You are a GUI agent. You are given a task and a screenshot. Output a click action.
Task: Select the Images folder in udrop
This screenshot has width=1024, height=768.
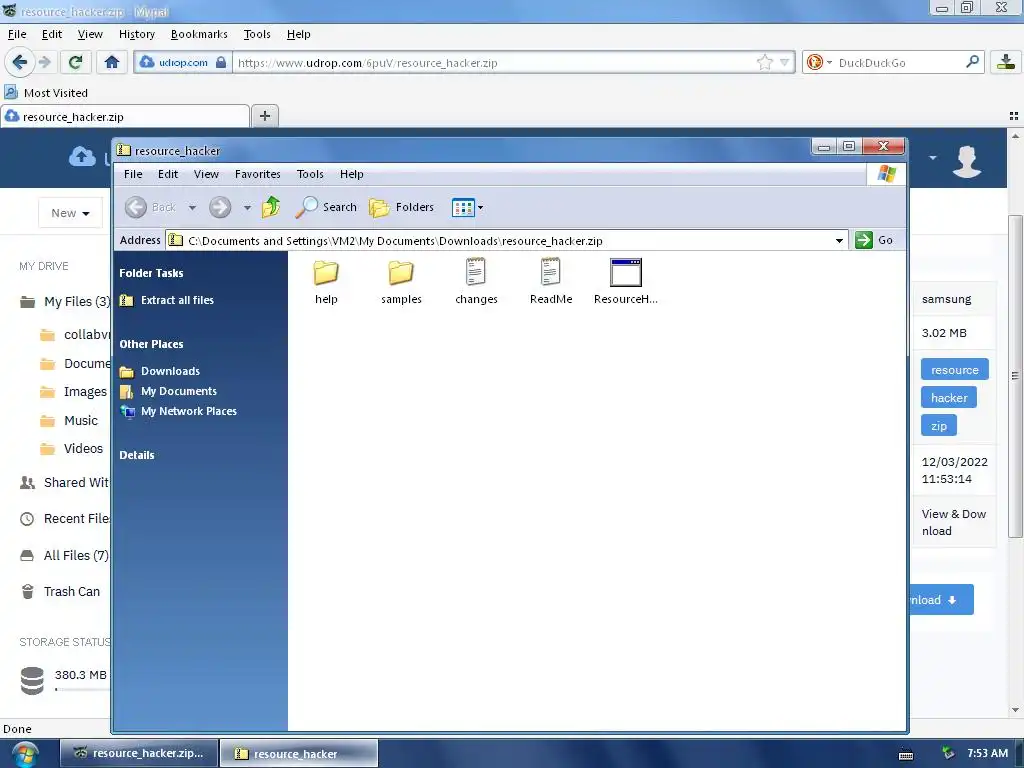(73, 392)
